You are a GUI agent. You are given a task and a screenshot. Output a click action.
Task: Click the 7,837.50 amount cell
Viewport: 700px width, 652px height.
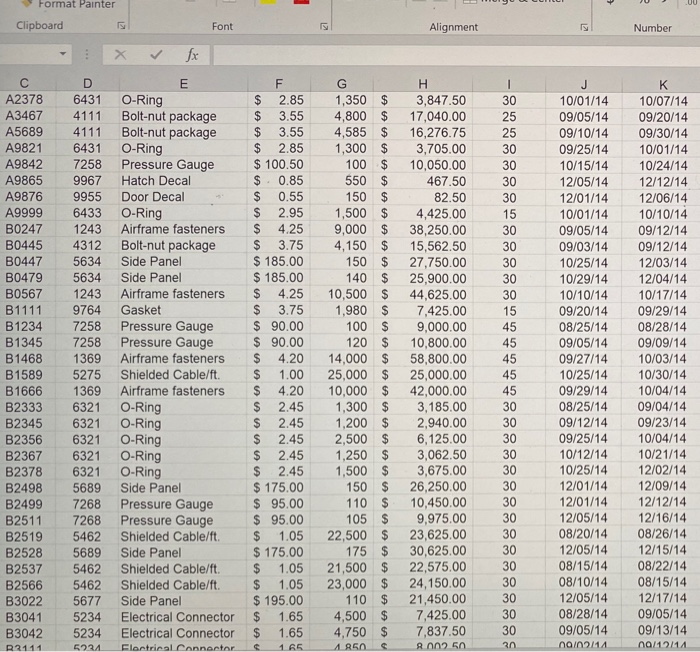coord(423,631)
